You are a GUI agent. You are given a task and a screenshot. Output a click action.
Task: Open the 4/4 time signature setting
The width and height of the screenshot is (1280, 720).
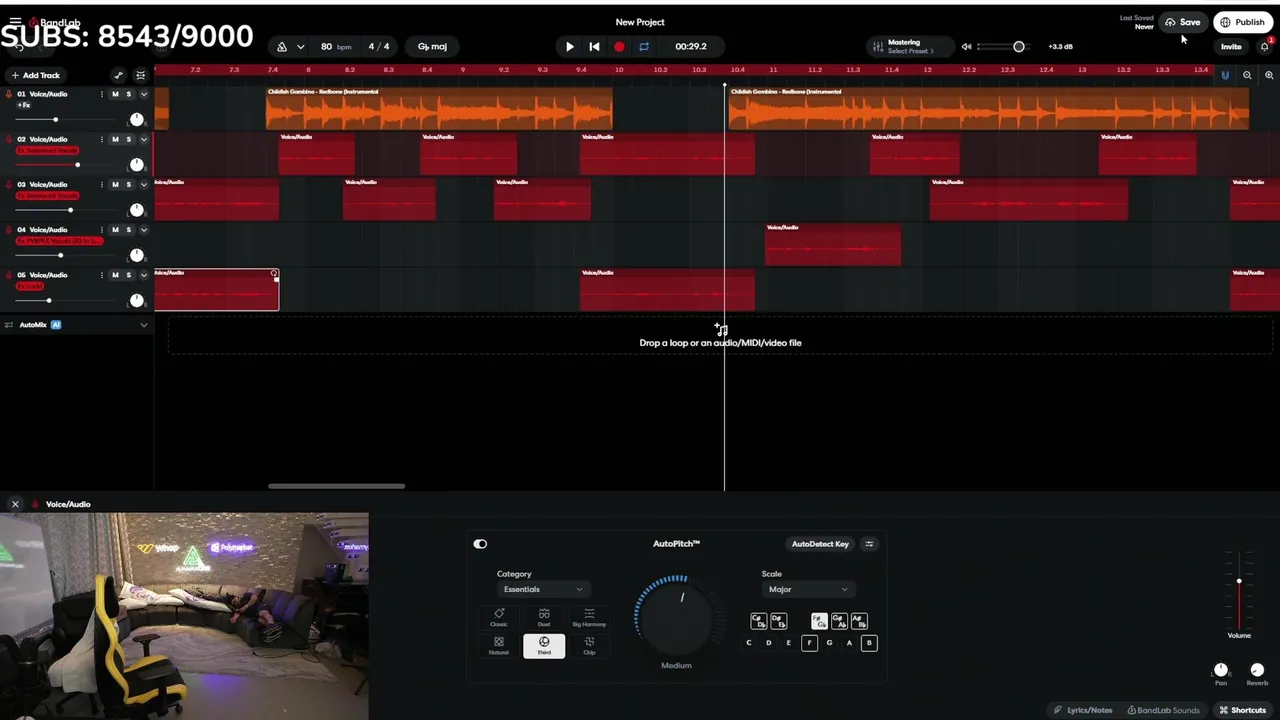pos(379,47)
